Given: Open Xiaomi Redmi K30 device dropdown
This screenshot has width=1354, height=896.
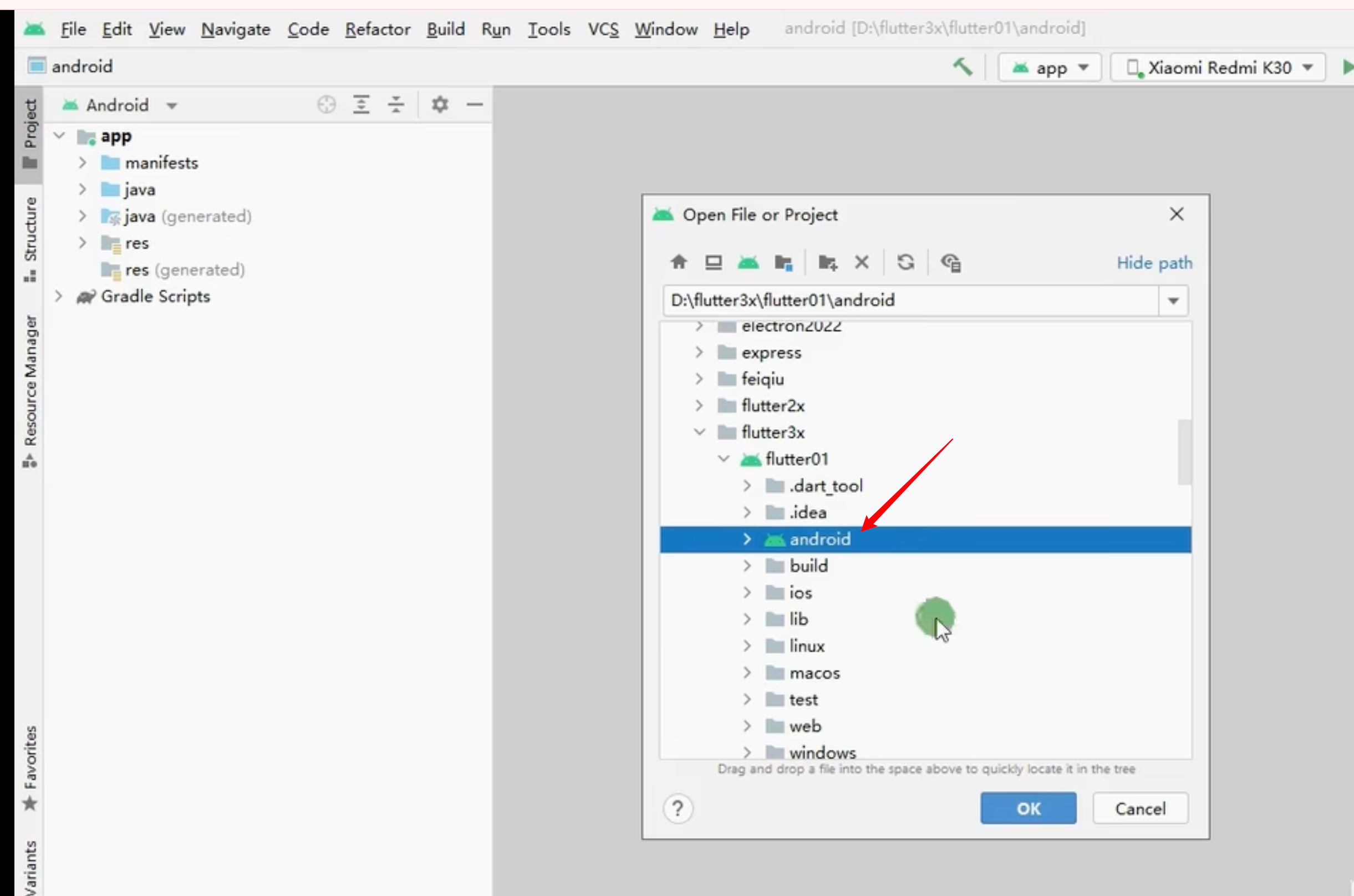Looking at the screenshot, I should tap(1218, 68).
